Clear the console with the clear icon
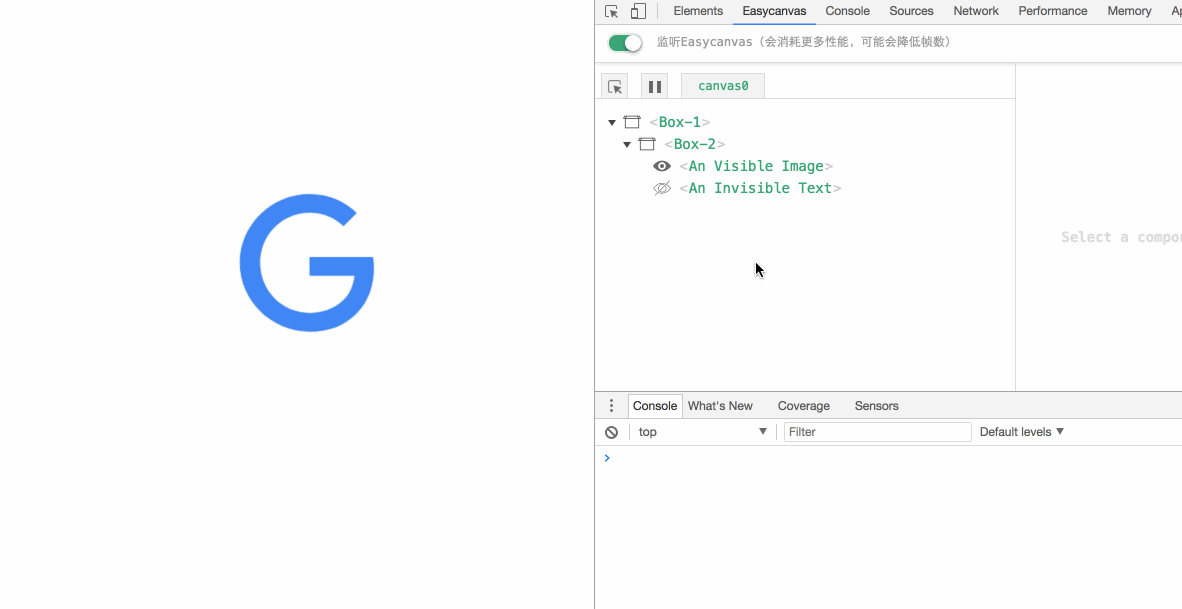Image resolution: width=1182 pixels, height=609 pixels. (x=611, y=432)
